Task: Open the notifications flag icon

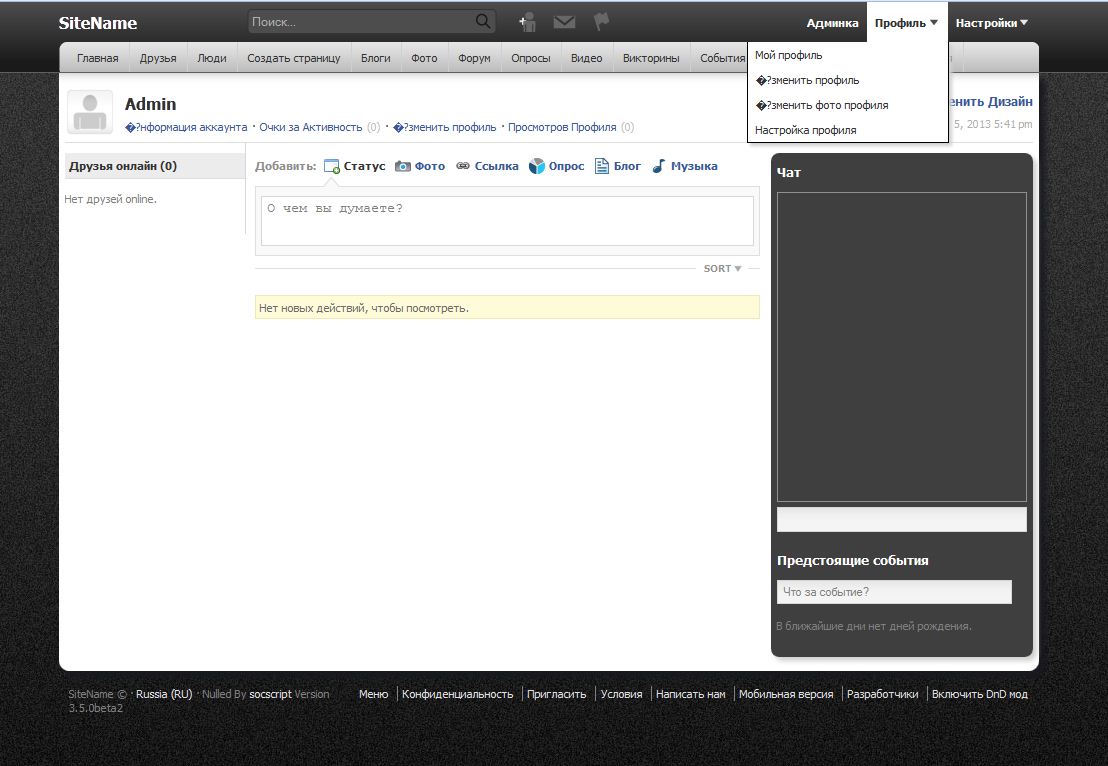Action: (601, 22)
